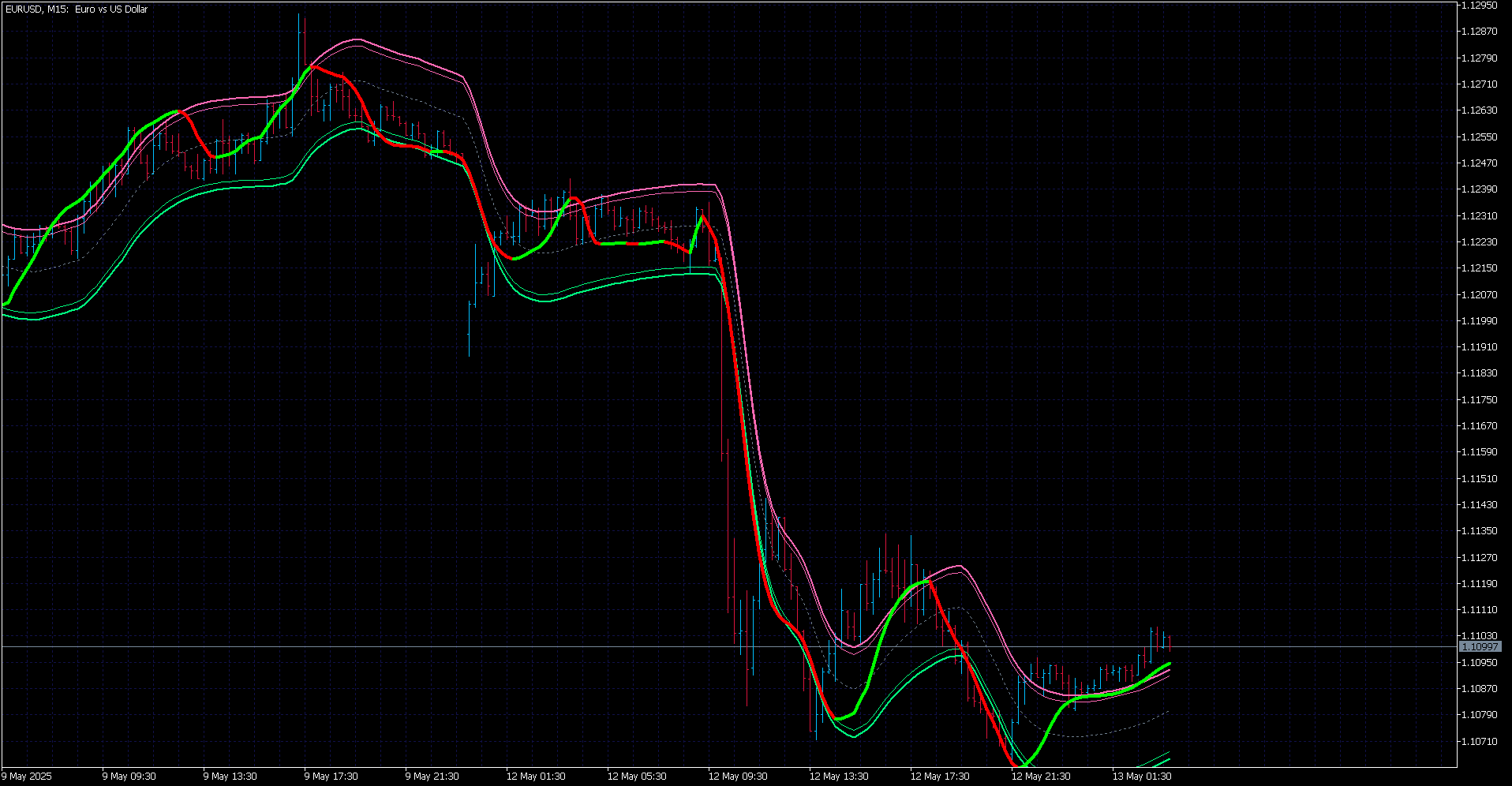Image resolution: width=1512 pixels, height=786 pixels.
Task: Click the 1.11270 price axis label
Action: point(1480,558)
